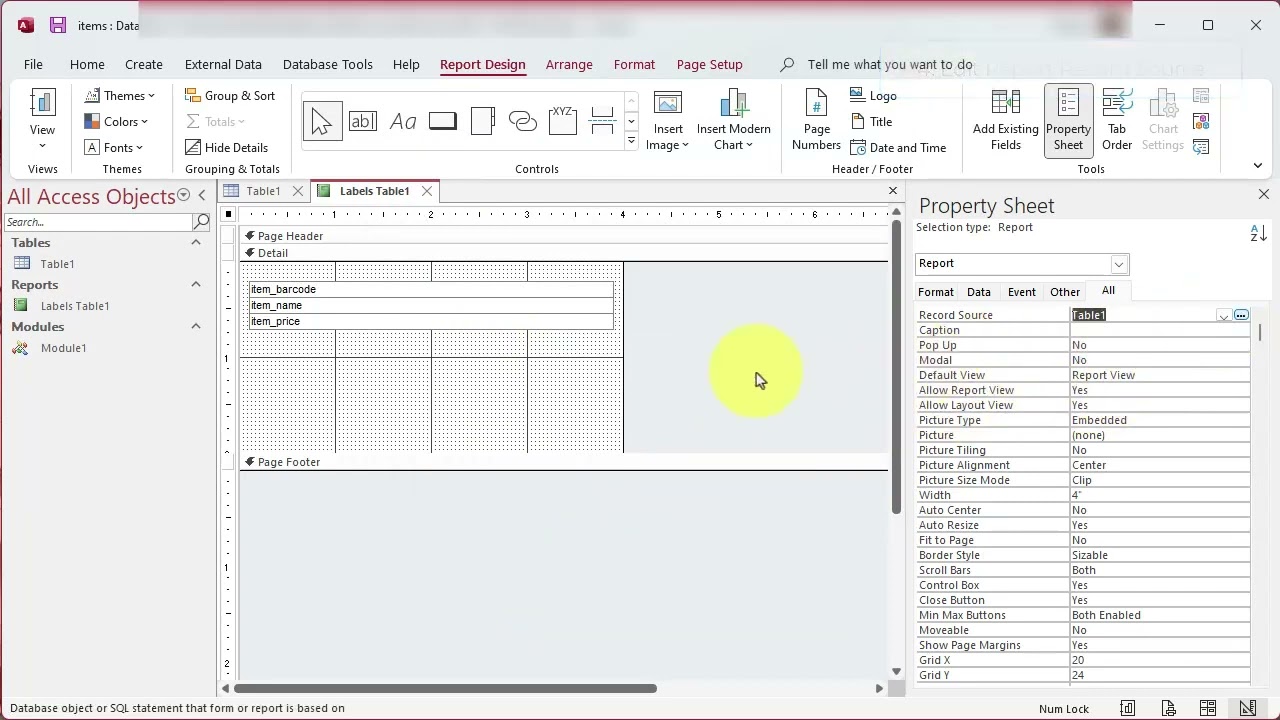Open the Event tab in the Property Sheet
The image size is (1280, 720).
click(x=1021, y=292)
